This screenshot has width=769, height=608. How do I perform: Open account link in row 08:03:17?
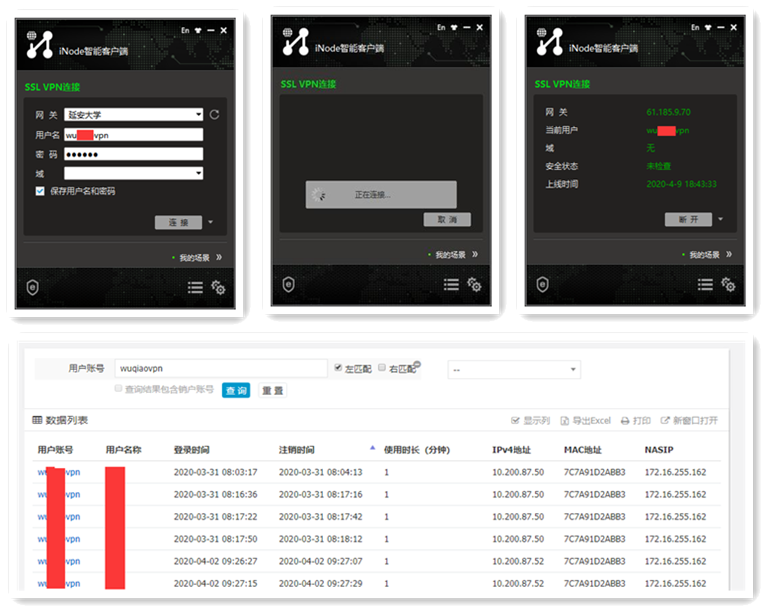59,472
